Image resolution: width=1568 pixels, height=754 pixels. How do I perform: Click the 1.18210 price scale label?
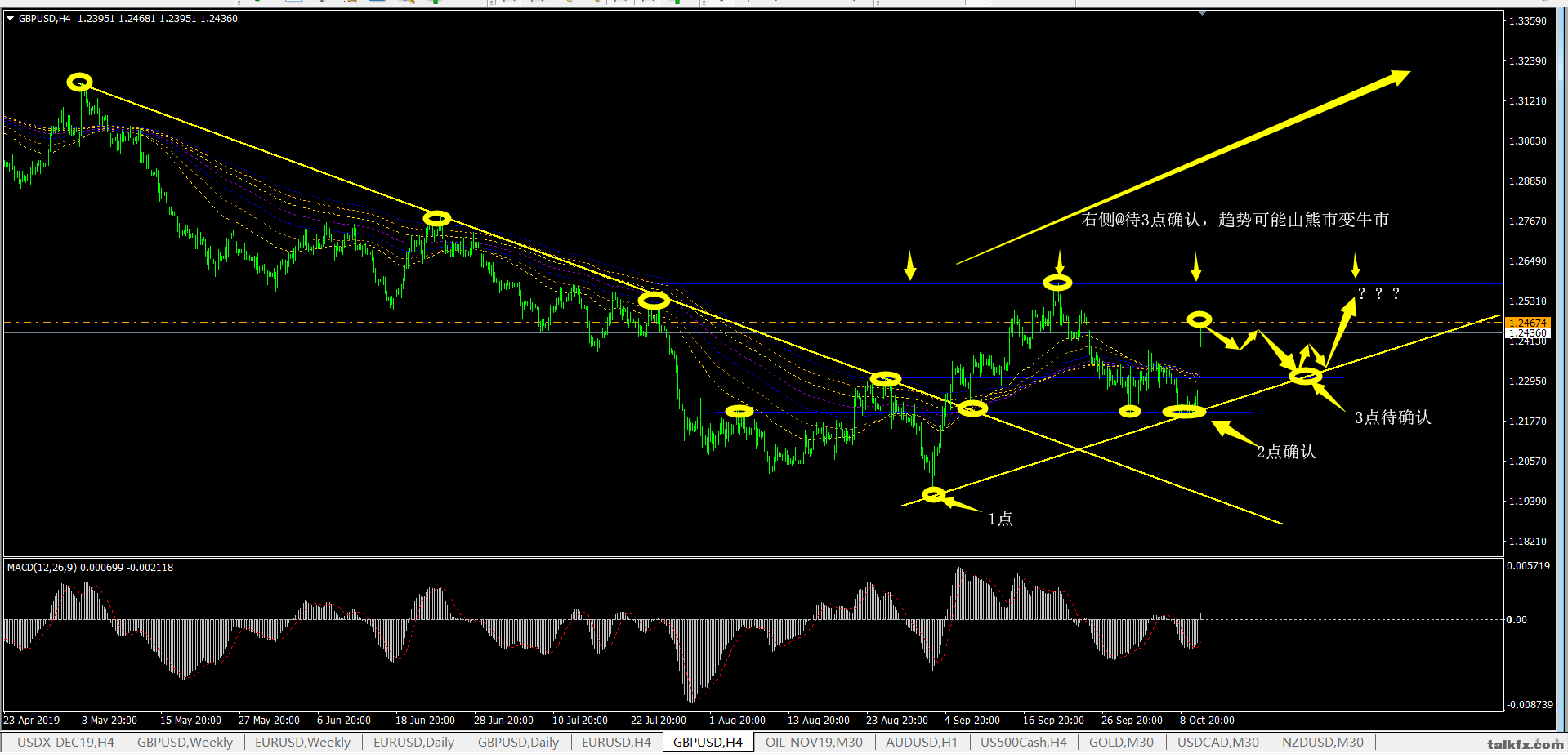coord(1527,541)
